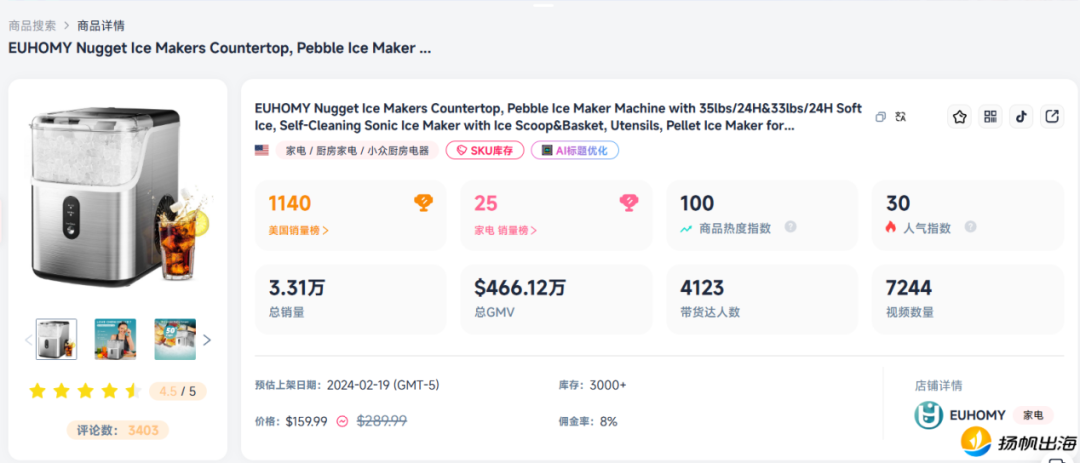
Task: Click the ranking number 1140
Action: [289, 203]
